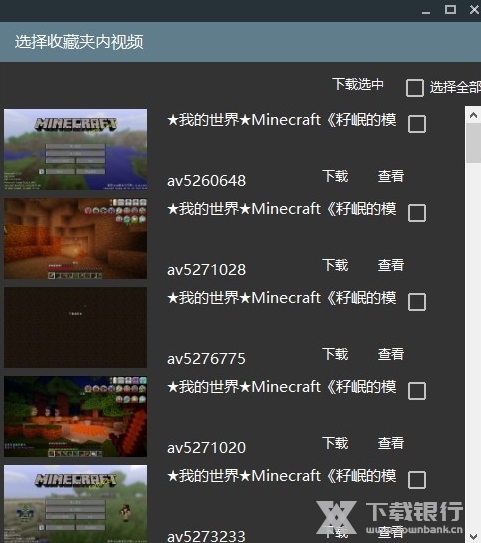Maximize the window

coord(450,10)
